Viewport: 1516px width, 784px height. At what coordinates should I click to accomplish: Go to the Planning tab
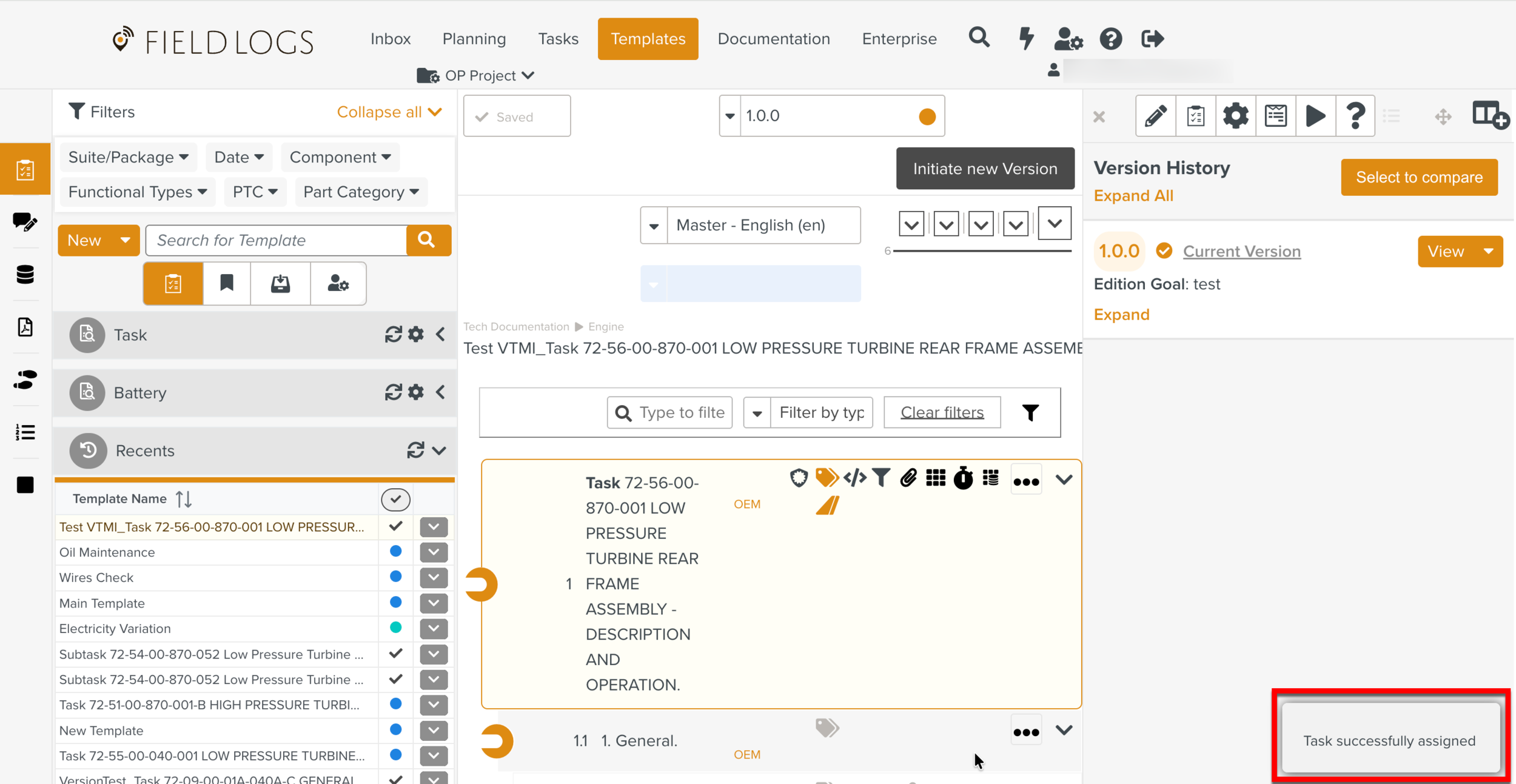474,39
